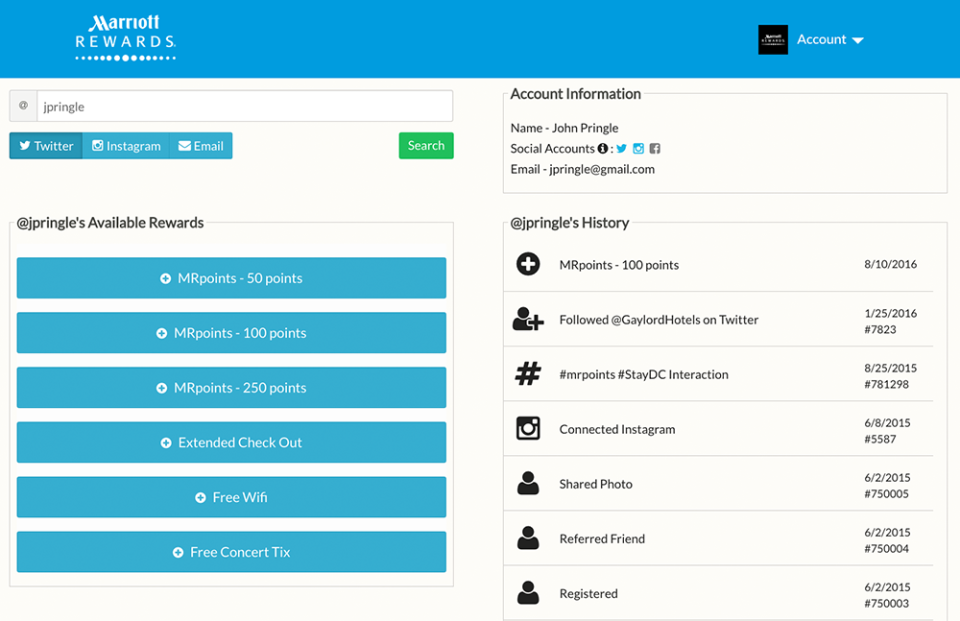Click the Marriott Rewards logo

tap(126, 38)
